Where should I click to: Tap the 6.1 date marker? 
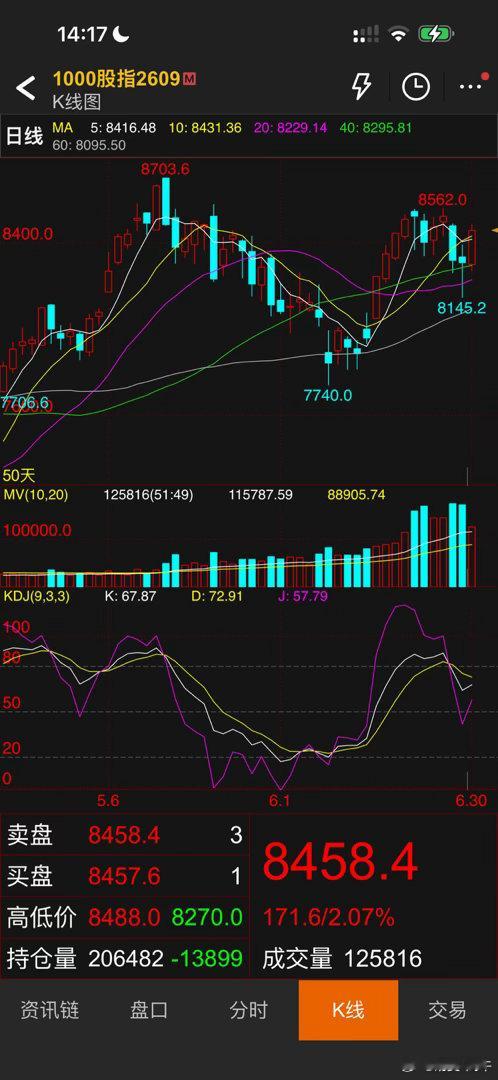tap(279, 800)
